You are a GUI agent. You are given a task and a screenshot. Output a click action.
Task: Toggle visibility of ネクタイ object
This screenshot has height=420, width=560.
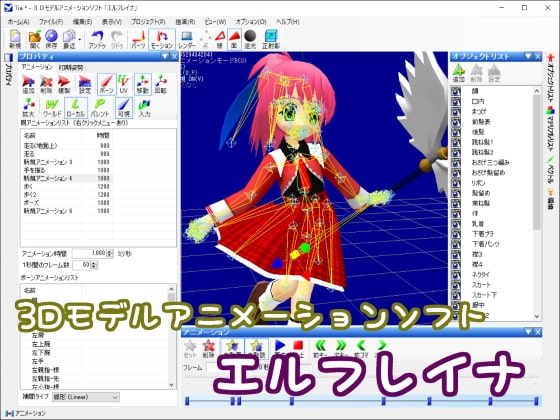pos(456,275)
